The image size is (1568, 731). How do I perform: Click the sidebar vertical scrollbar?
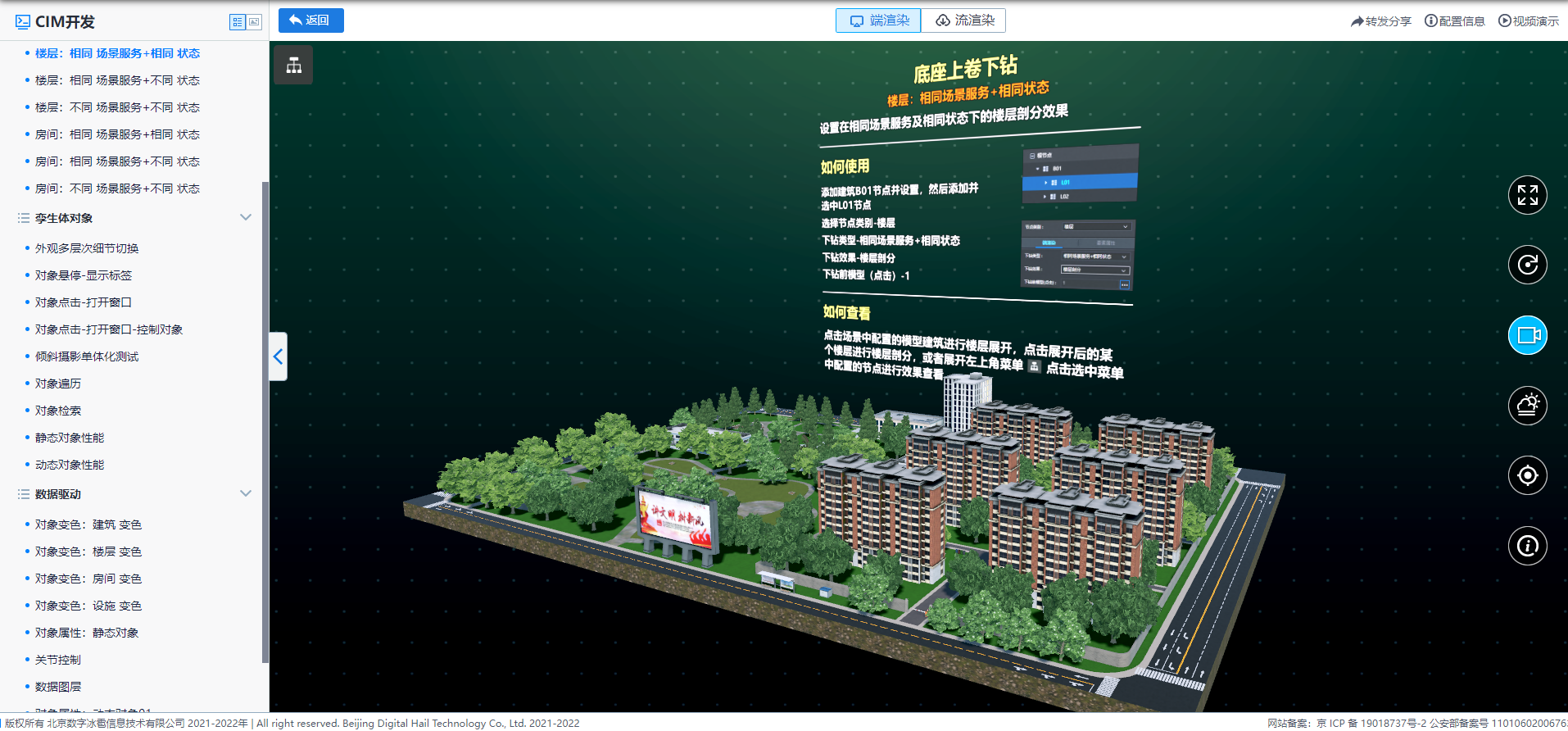[x=265, y=422]
